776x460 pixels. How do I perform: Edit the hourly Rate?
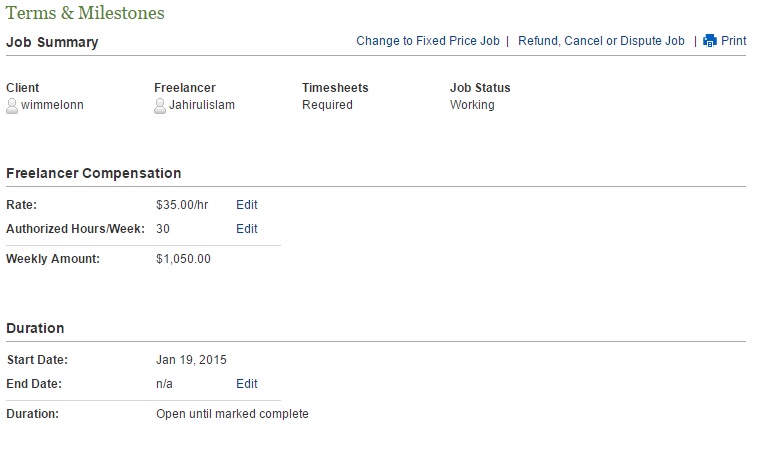click(x=247, y=205)
